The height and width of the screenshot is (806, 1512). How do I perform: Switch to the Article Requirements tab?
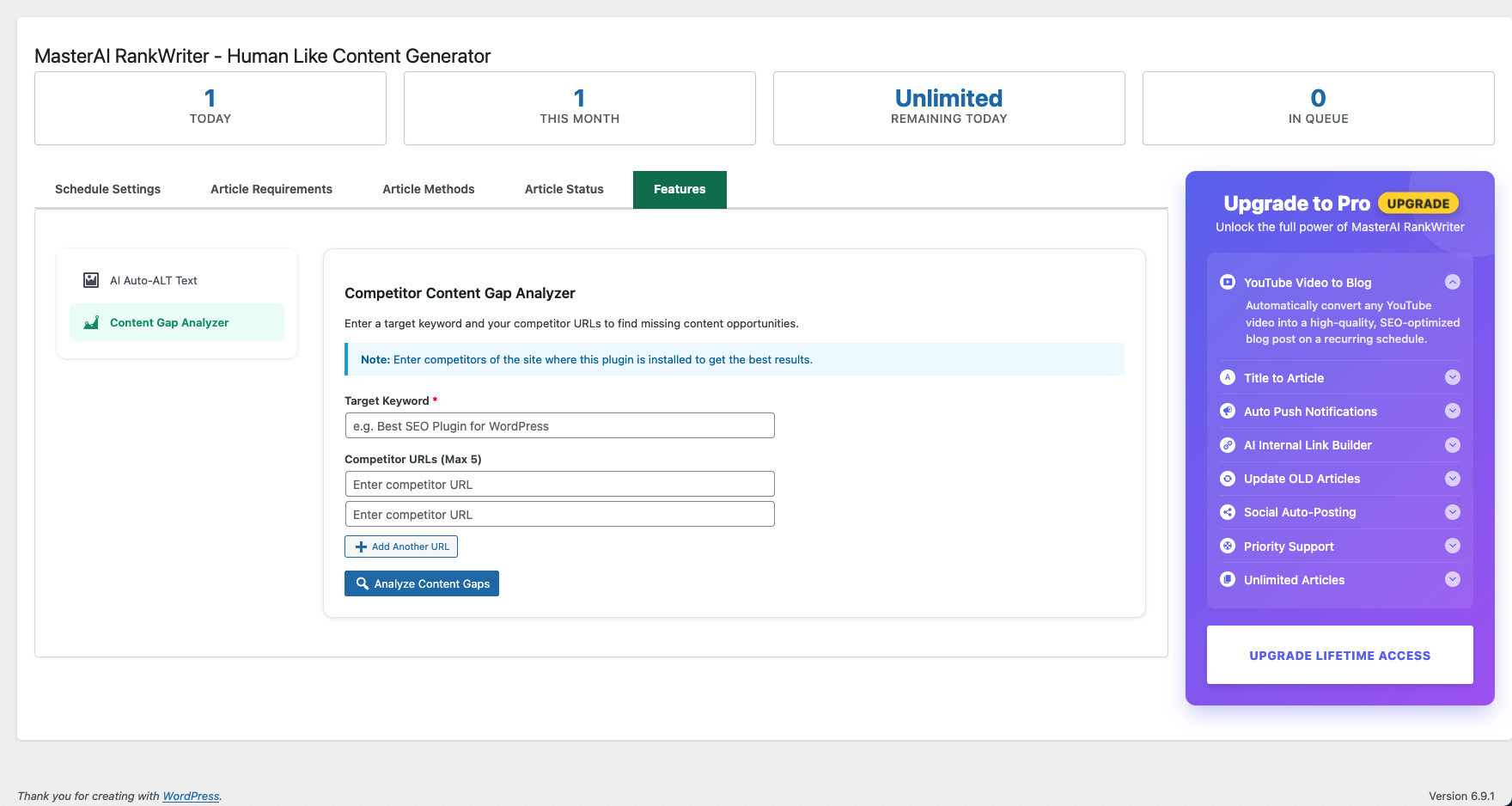click(x=271, y=189)
